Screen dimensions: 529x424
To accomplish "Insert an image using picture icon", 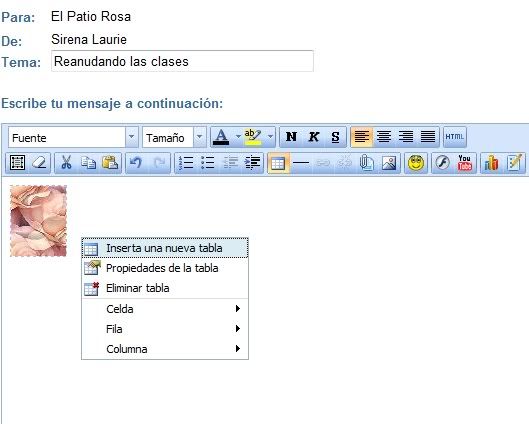I will coord(389,163).
